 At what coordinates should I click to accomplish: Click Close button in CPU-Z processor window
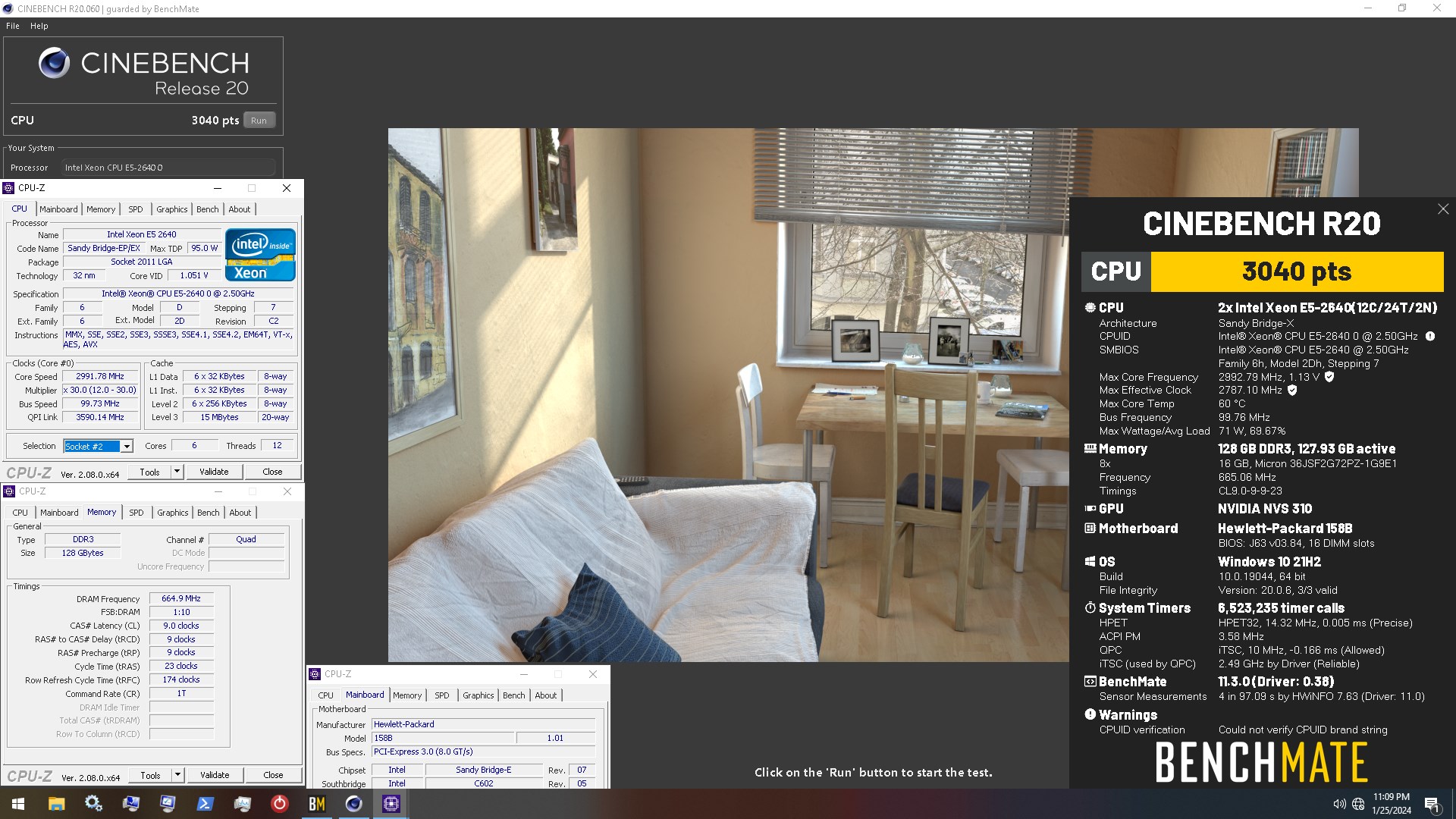coord(272,472)
